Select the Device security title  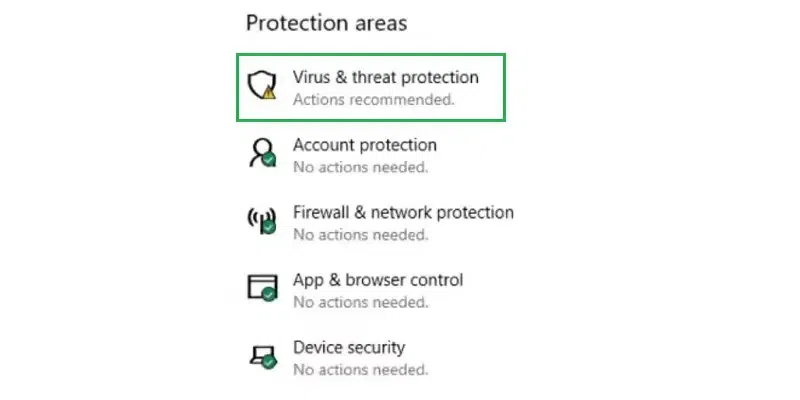(348, 347)
